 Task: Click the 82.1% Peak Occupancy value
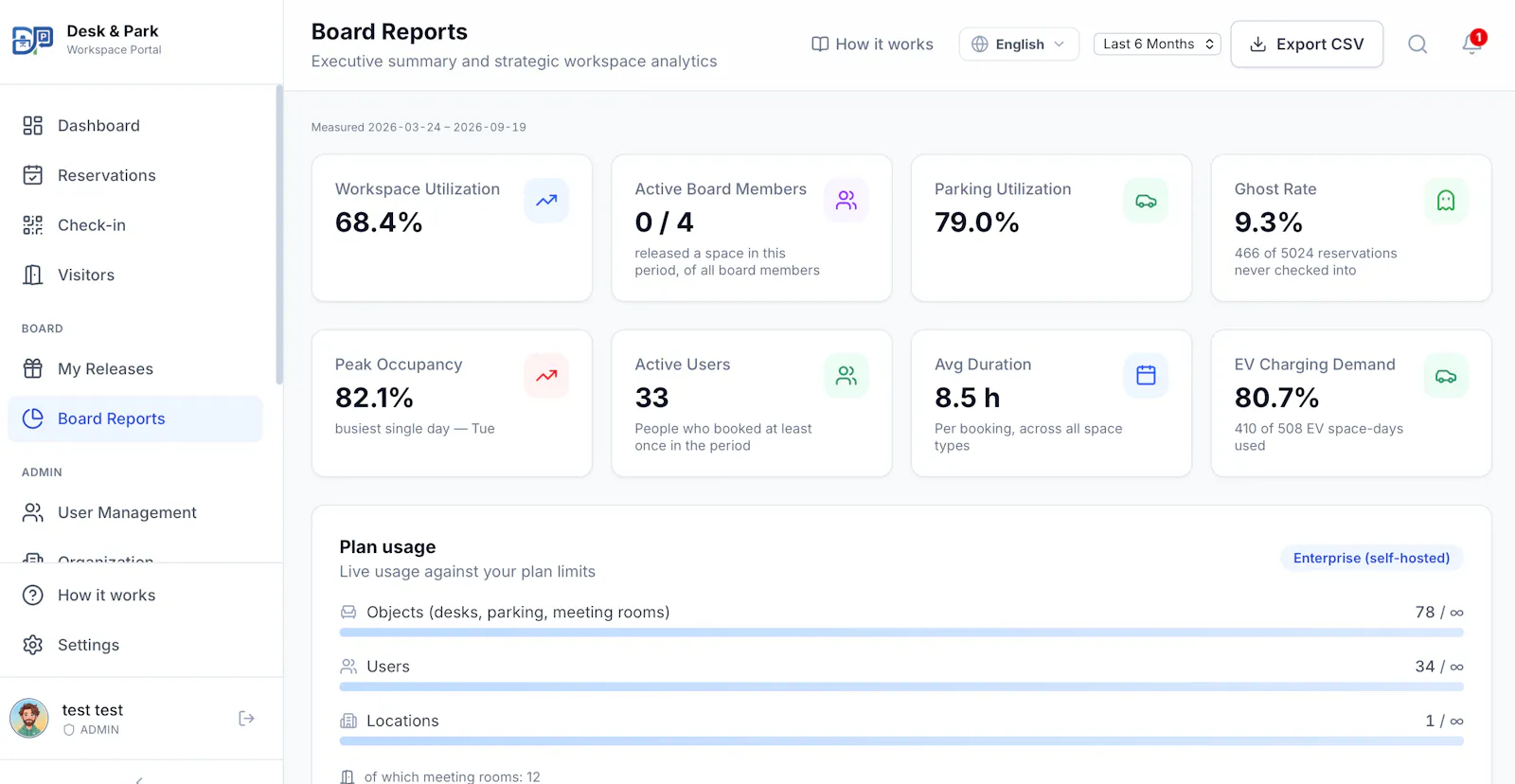click(x=374, y=398)
